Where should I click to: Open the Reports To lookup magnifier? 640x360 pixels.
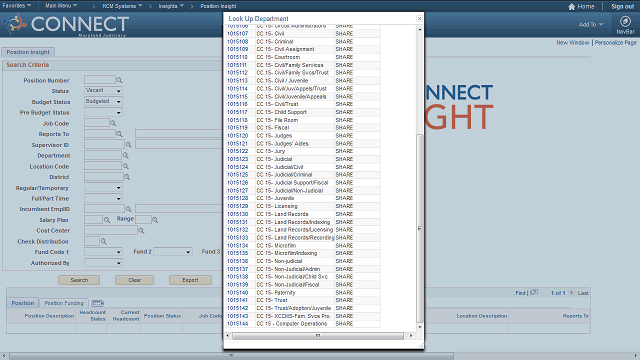(x=119, y=134)
